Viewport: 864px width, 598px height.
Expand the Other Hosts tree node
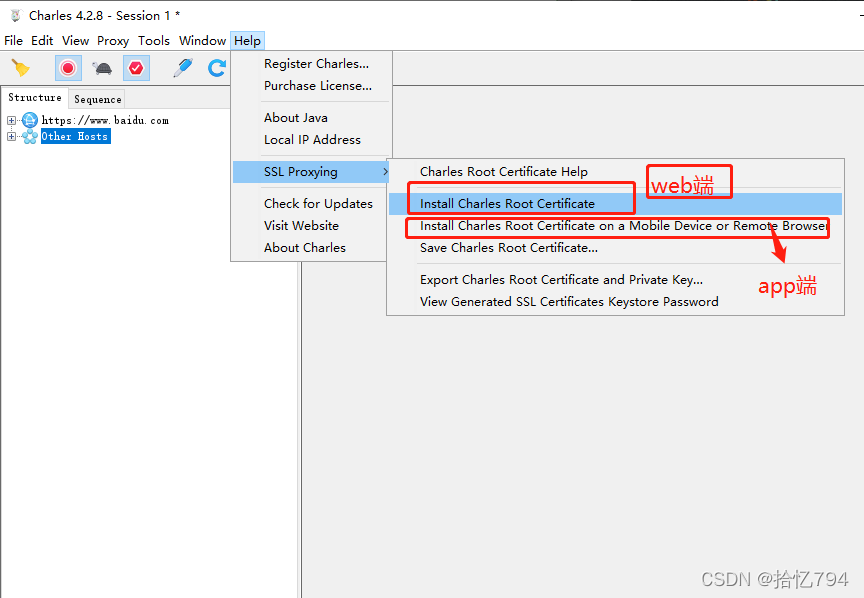click(11, 136)
